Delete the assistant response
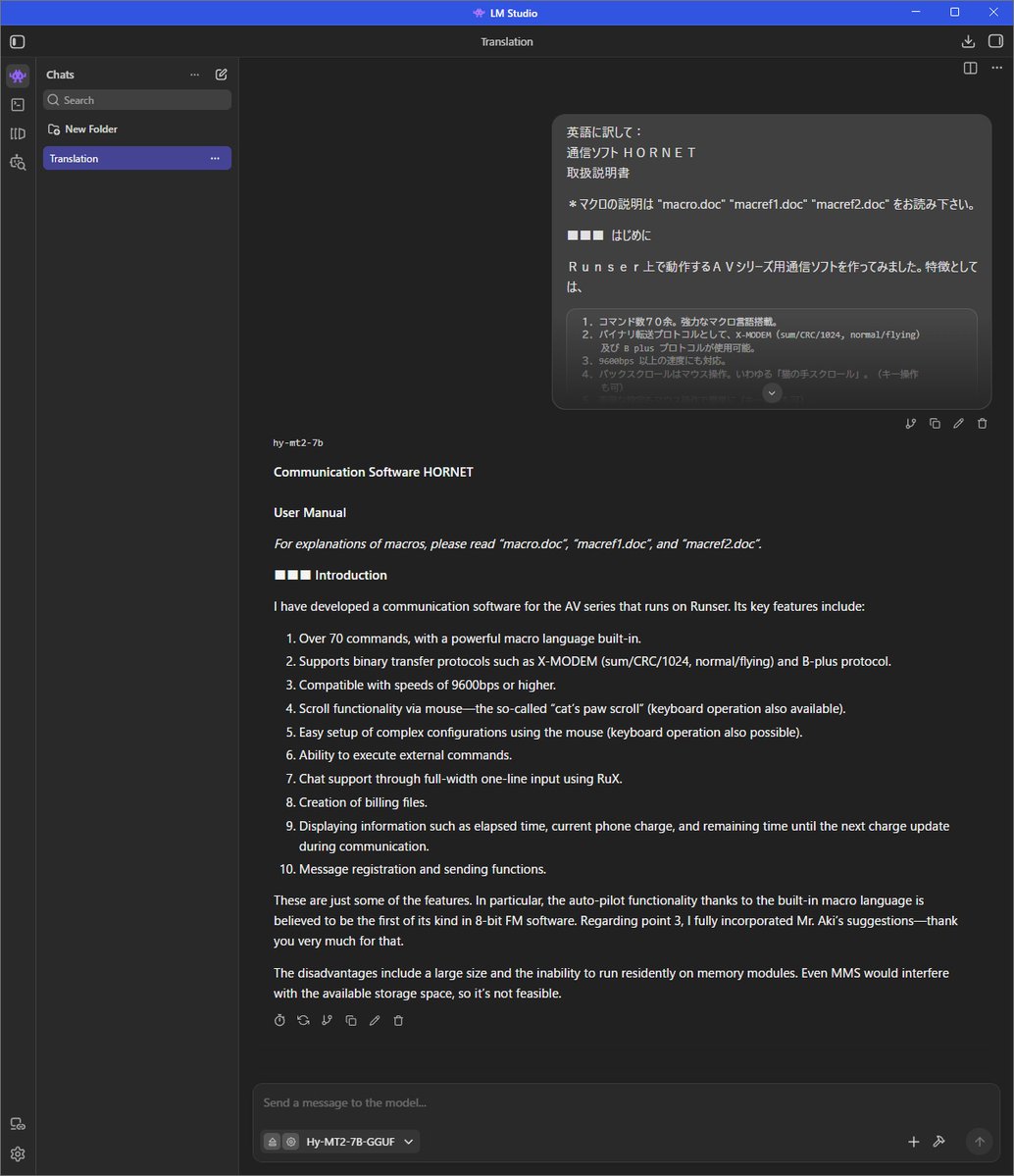Viewport: 1014px width, 1176px height. pyautogui.click(x=398, y=1020)
